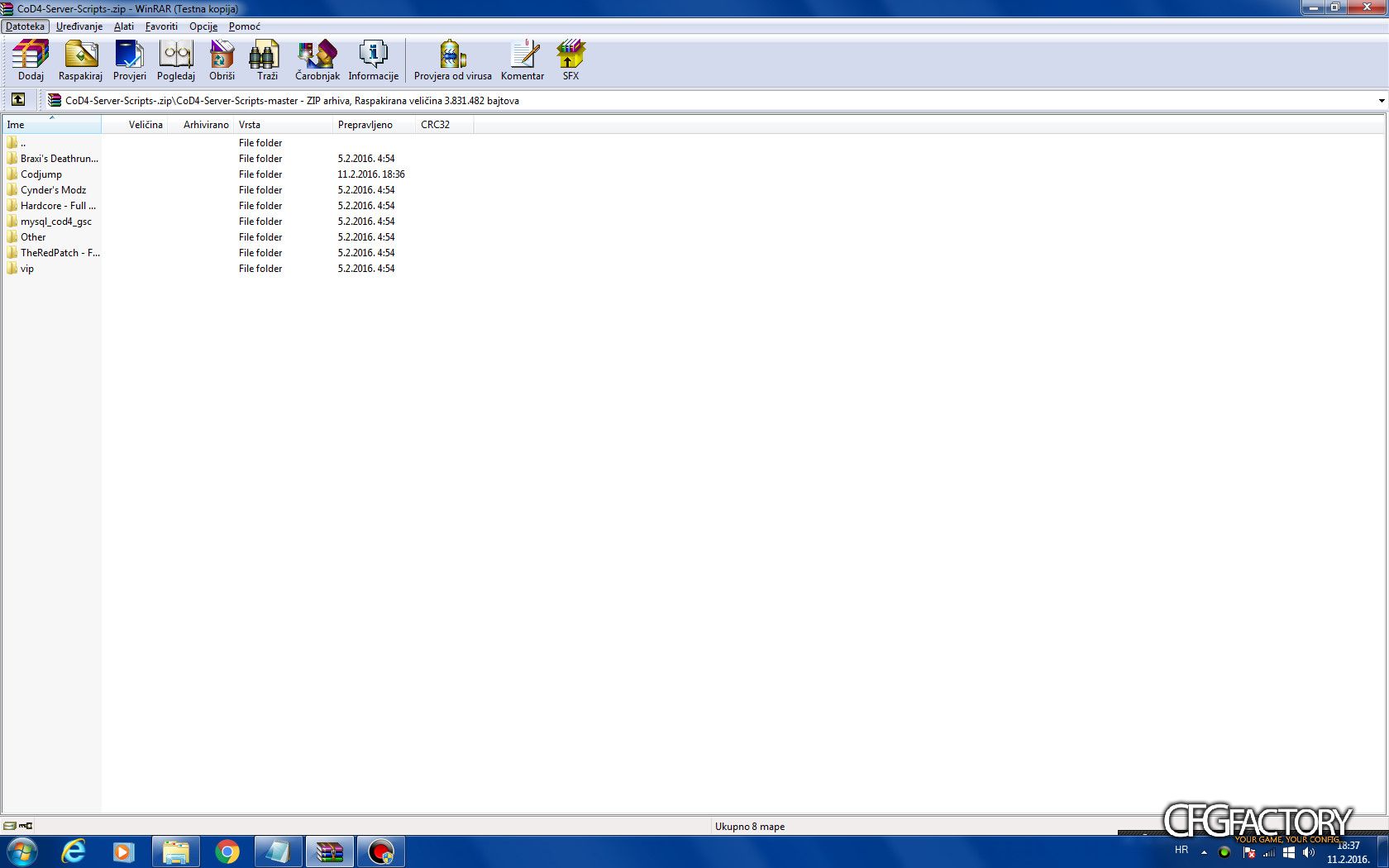Click the HR language indicator
This screenshot has height=868, width=1389.
[x=1181, y=850]
